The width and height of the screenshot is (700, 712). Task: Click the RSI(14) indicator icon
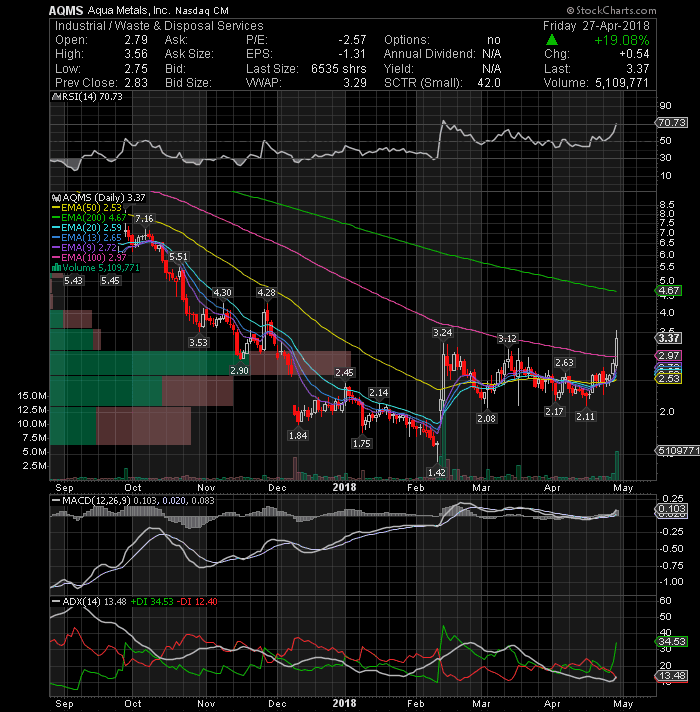[x=56, y=96]
